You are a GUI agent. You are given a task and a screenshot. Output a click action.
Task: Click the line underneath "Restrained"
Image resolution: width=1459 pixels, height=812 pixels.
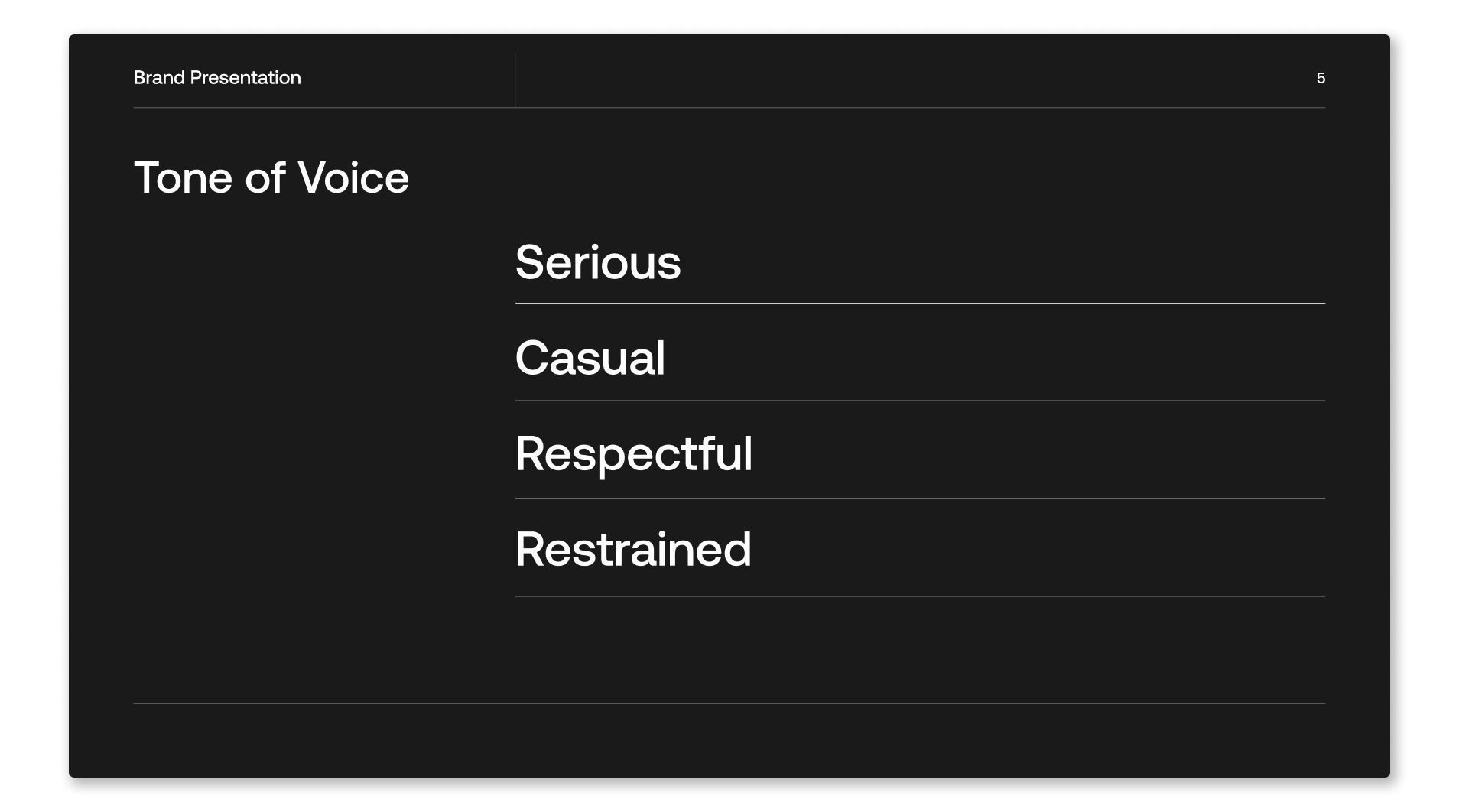(920, 596)
